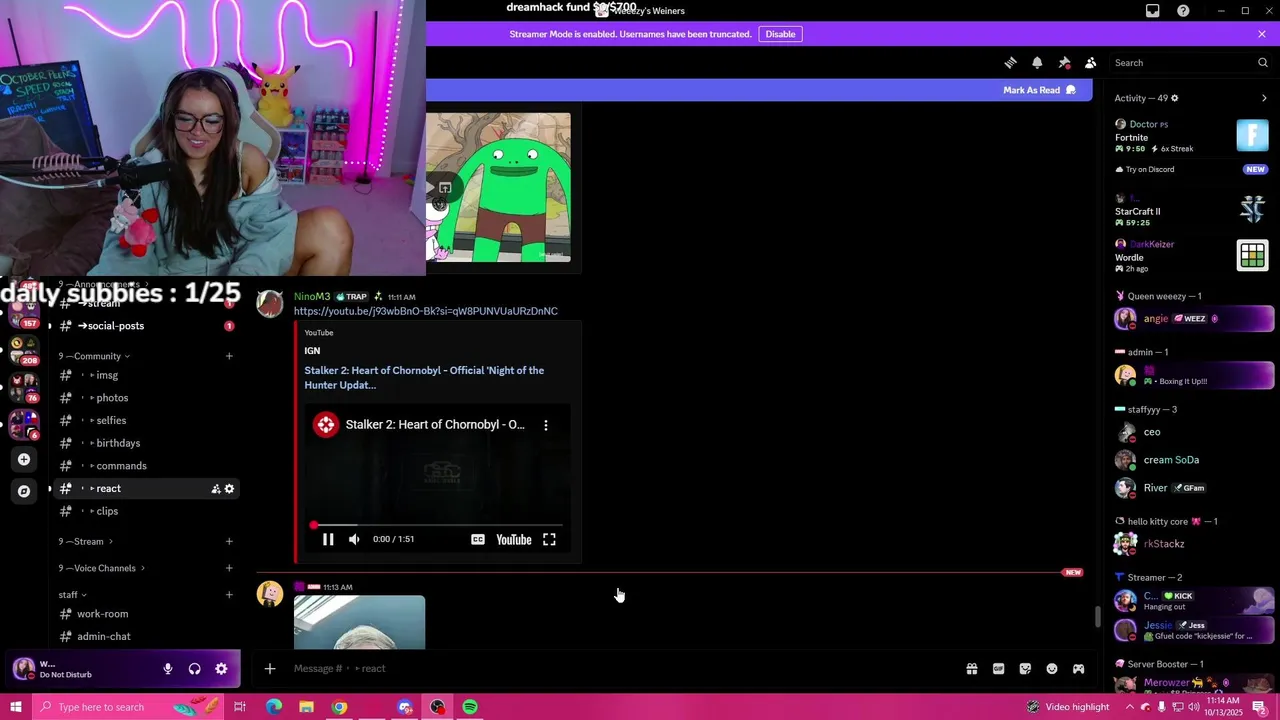Open Stalker 2 video title link
Screen dimensions: 1280x720
click(x=424, y=377)
